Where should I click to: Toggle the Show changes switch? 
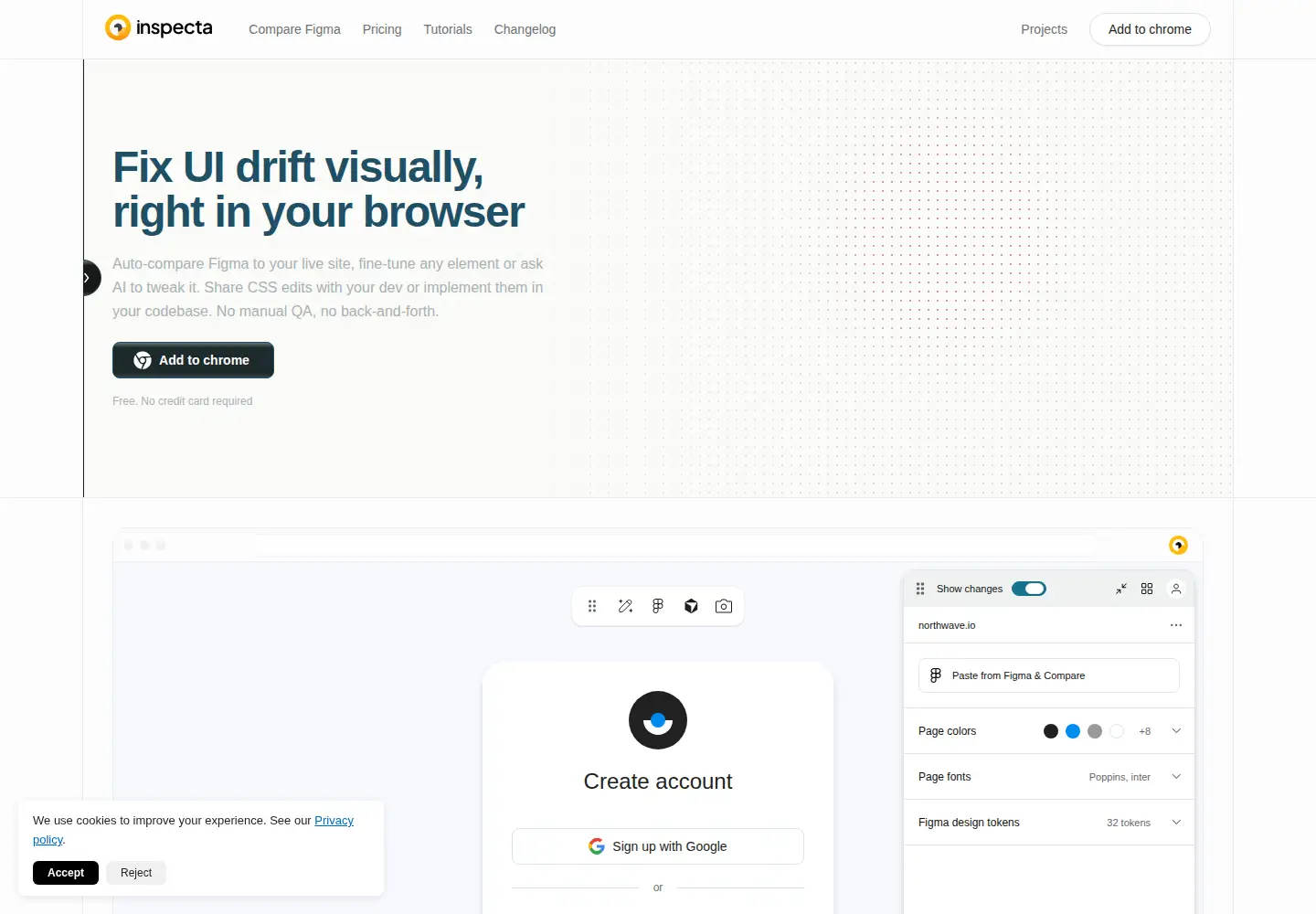point(1029,589)
